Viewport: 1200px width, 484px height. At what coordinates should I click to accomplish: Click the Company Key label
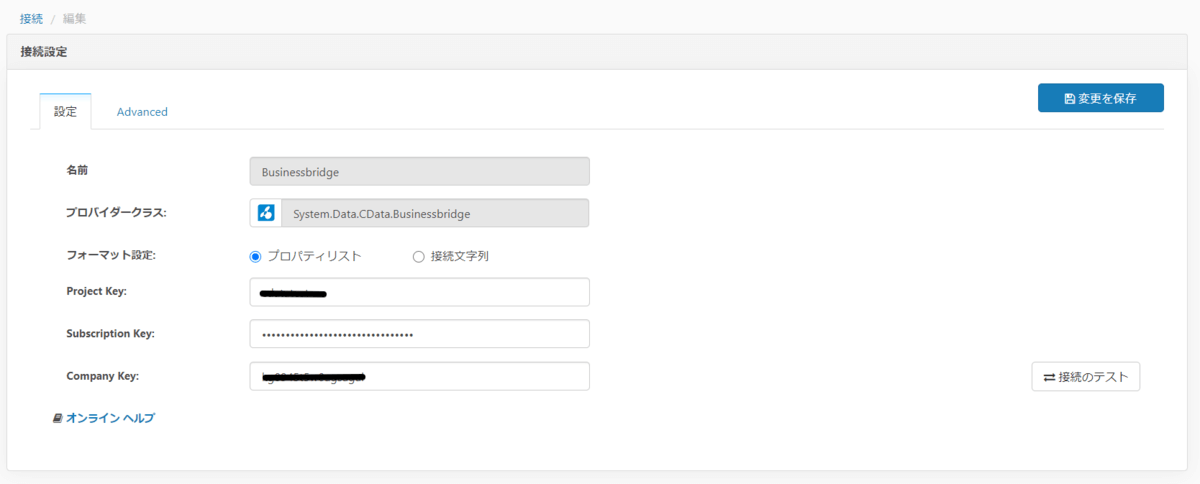tap(102, 376)
